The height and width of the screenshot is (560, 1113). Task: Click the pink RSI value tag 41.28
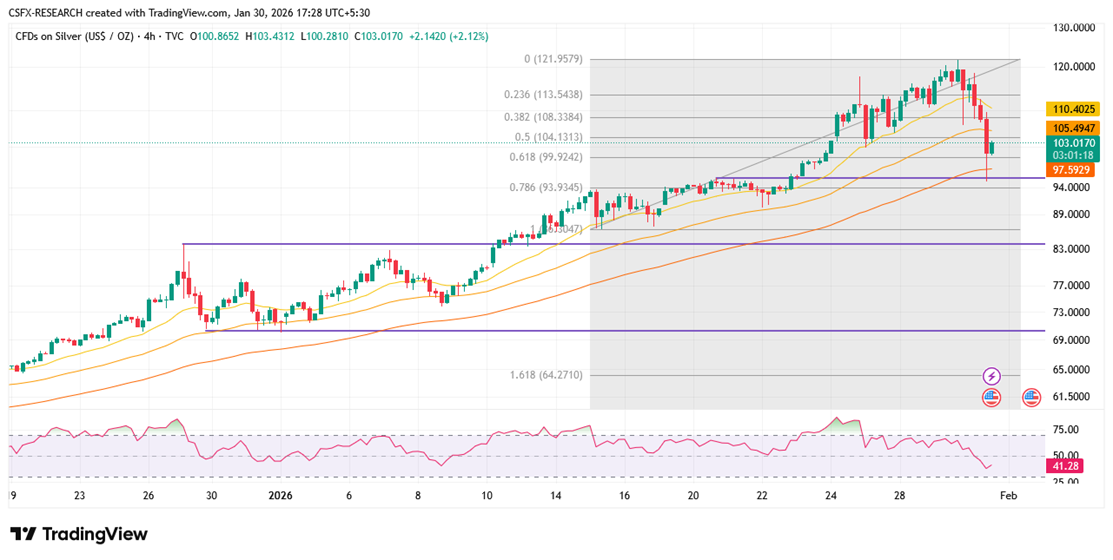coord(1064,466)
